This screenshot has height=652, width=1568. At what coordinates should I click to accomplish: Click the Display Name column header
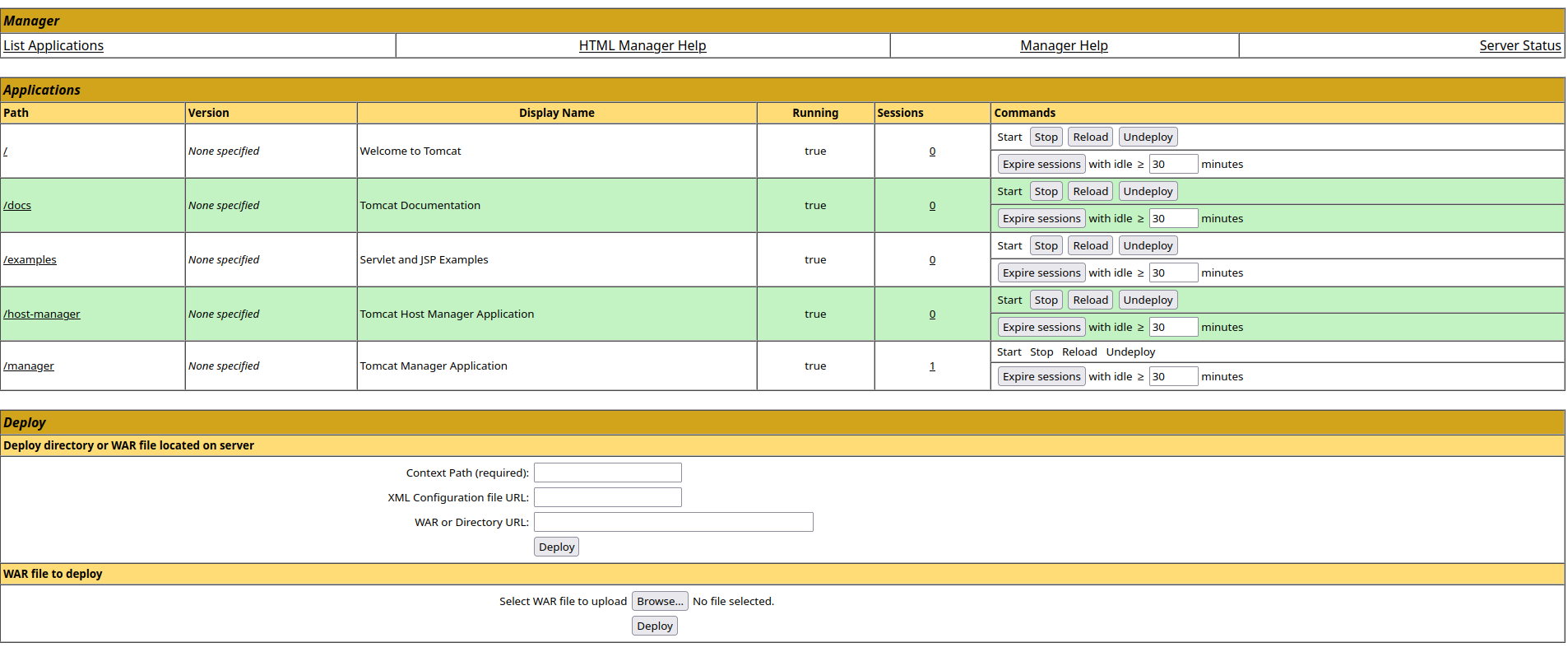[x=557, y=114]
